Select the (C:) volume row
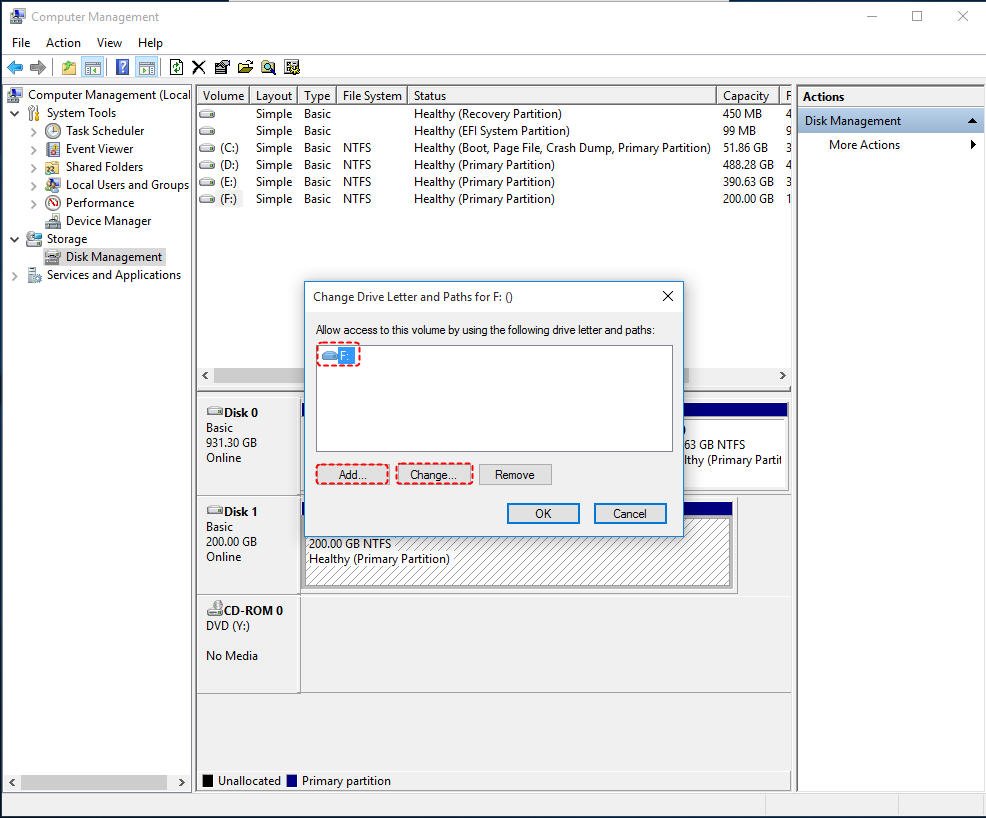Image resolution: width=986 pixels, height=818 pixels. (494, 148)
